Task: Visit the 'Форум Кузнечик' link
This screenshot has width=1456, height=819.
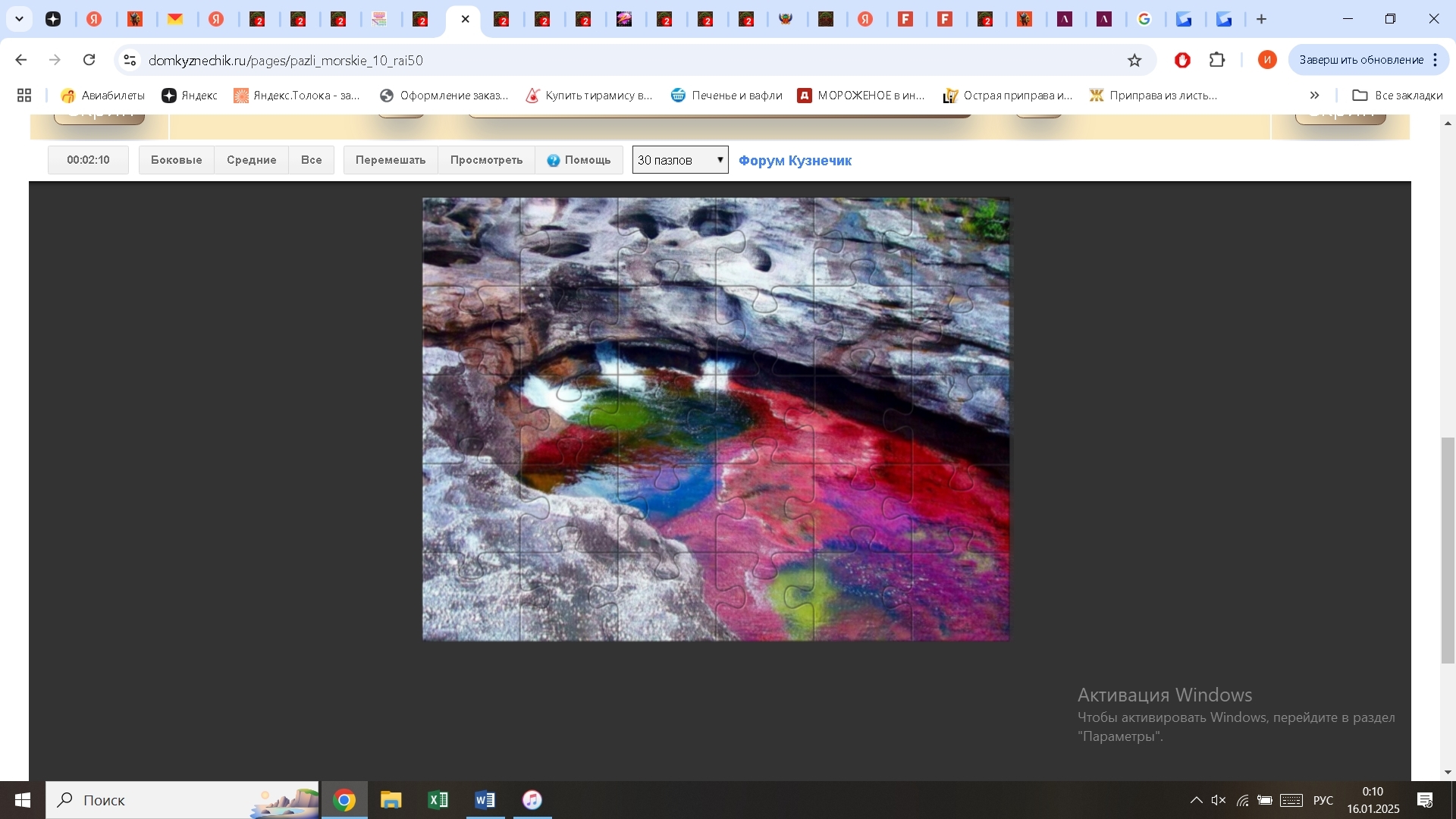Action: (x=795, y=161)
